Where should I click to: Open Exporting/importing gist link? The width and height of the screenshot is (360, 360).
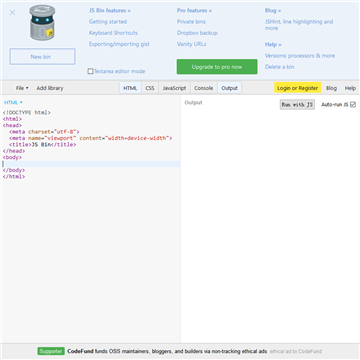coord(119,44)
